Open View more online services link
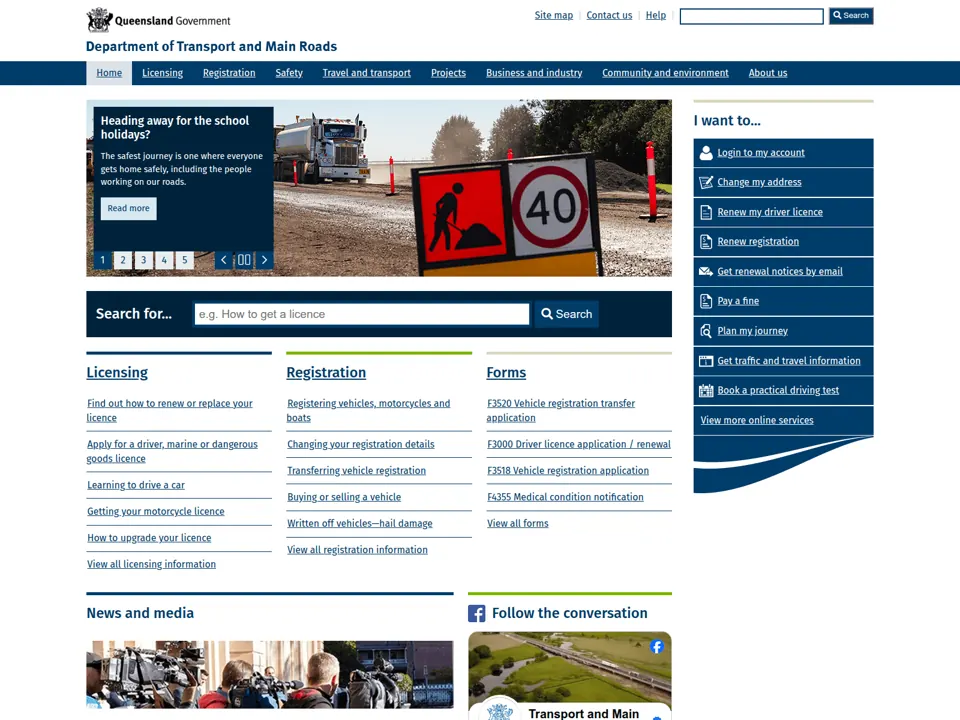Image resolution: width=960 pixels, height=720 pixels. pyautogui.click(x=757, y=420)
